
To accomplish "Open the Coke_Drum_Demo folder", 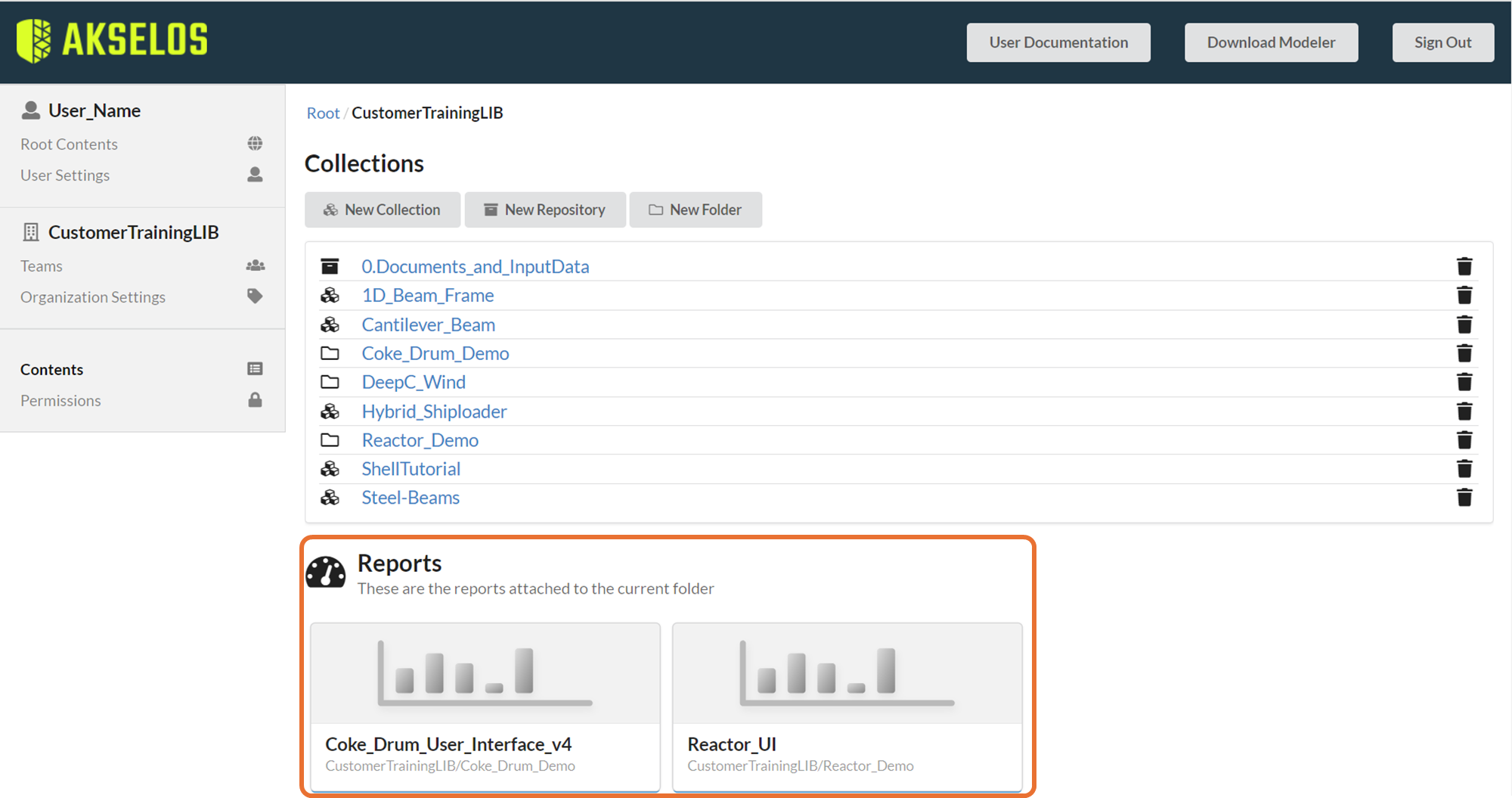I will point(435,353).
